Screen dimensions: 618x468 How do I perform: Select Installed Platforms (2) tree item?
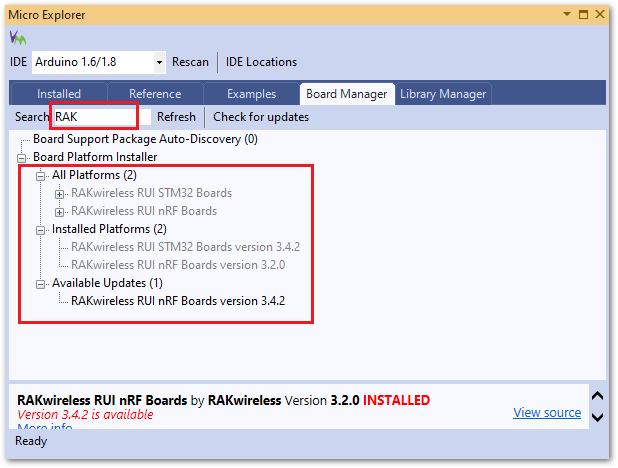pyautogui.click(x=109, y=229)
